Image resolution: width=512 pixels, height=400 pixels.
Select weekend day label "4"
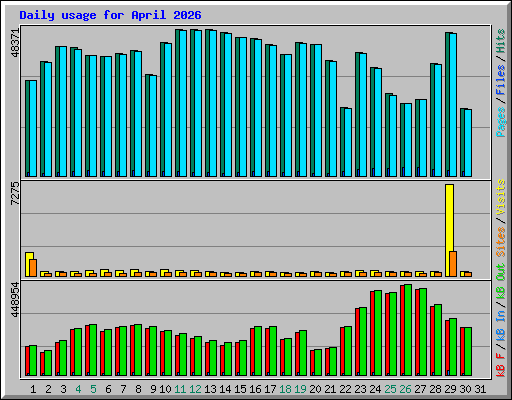coord(78,389)
